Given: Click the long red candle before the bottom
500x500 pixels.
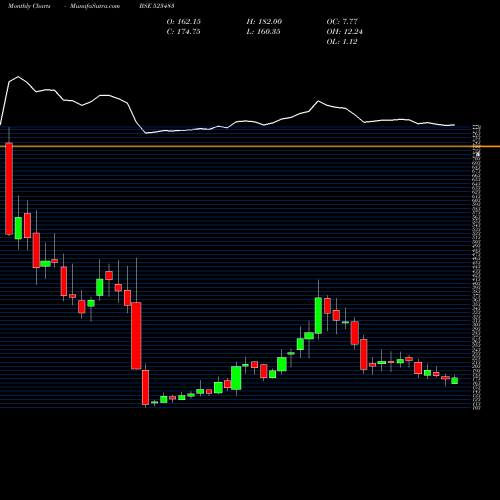Looking at the screenshot, I should point(136,336).
